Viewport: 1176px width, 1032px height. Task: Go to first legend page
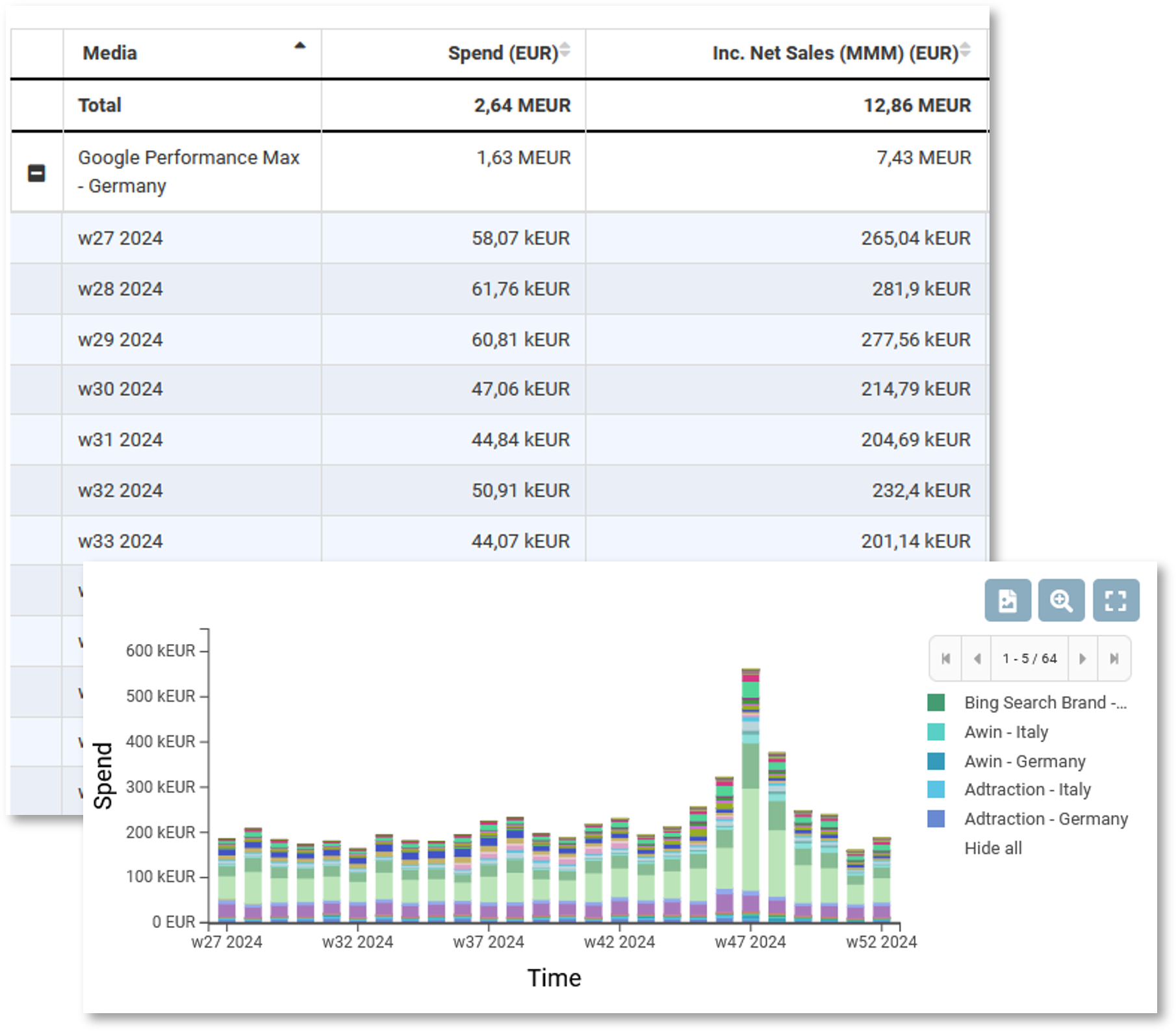(946, 658)
